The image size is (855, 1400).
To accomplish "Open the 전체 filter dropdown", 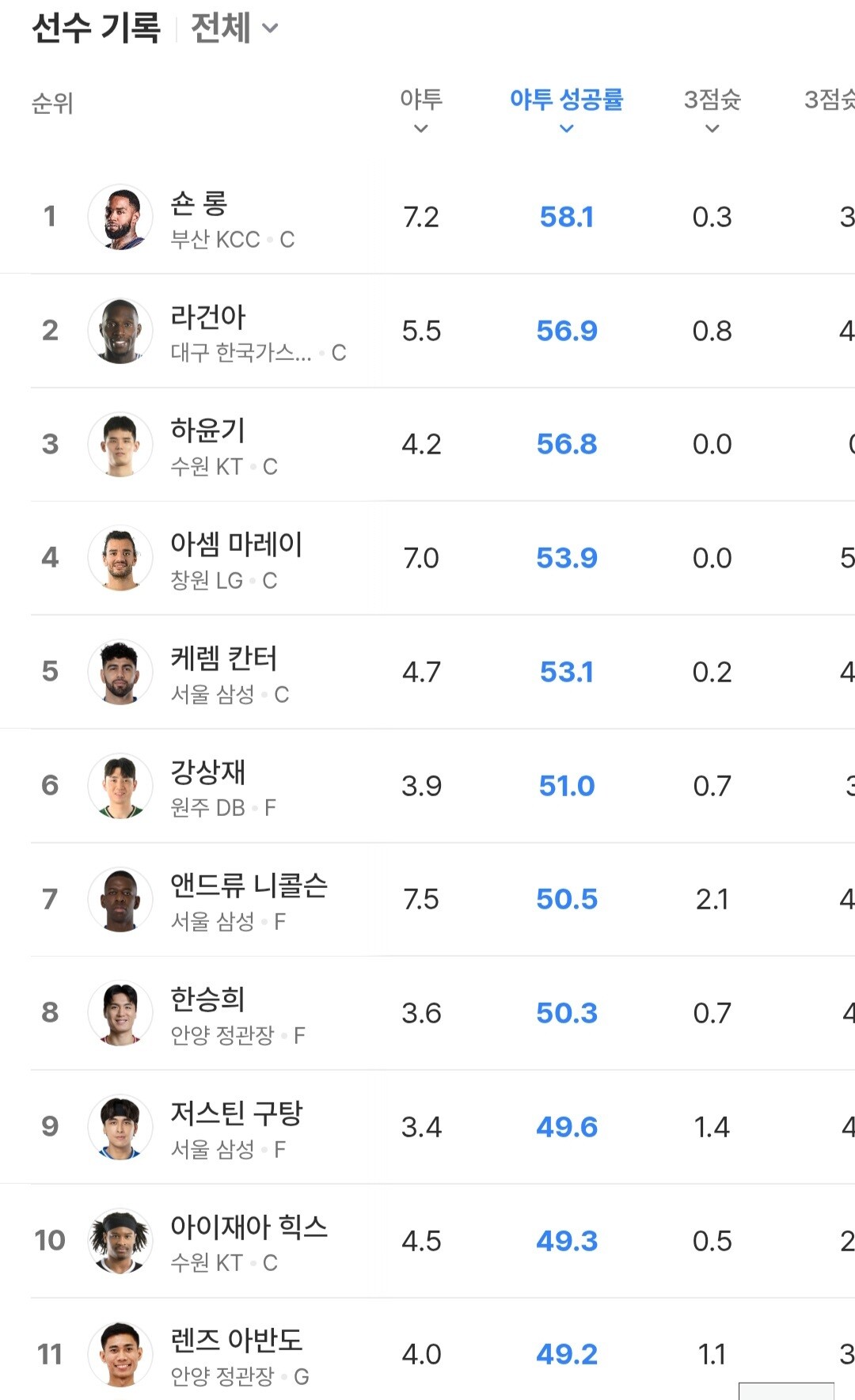I will [234, 28].
